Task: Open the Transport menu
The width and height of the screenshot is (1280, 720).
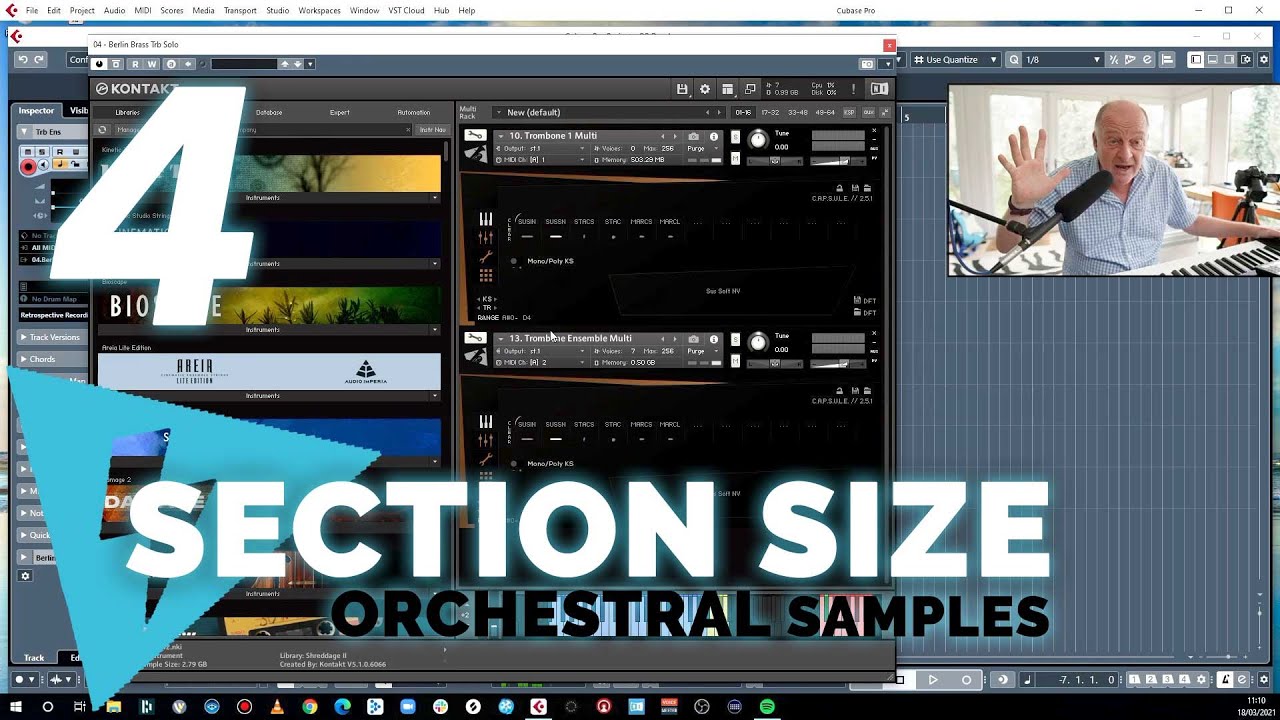Action: (x=240, y=10)
